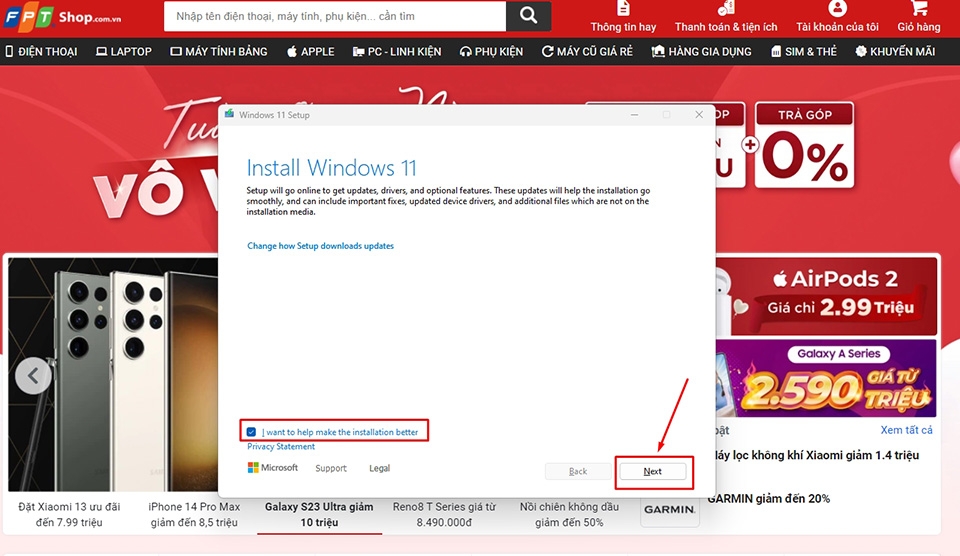The height and width of the screenshot is (556, 960).
Task: Toggle 'I want to help make the installation better' checkbox
Action: pos(251,432)
